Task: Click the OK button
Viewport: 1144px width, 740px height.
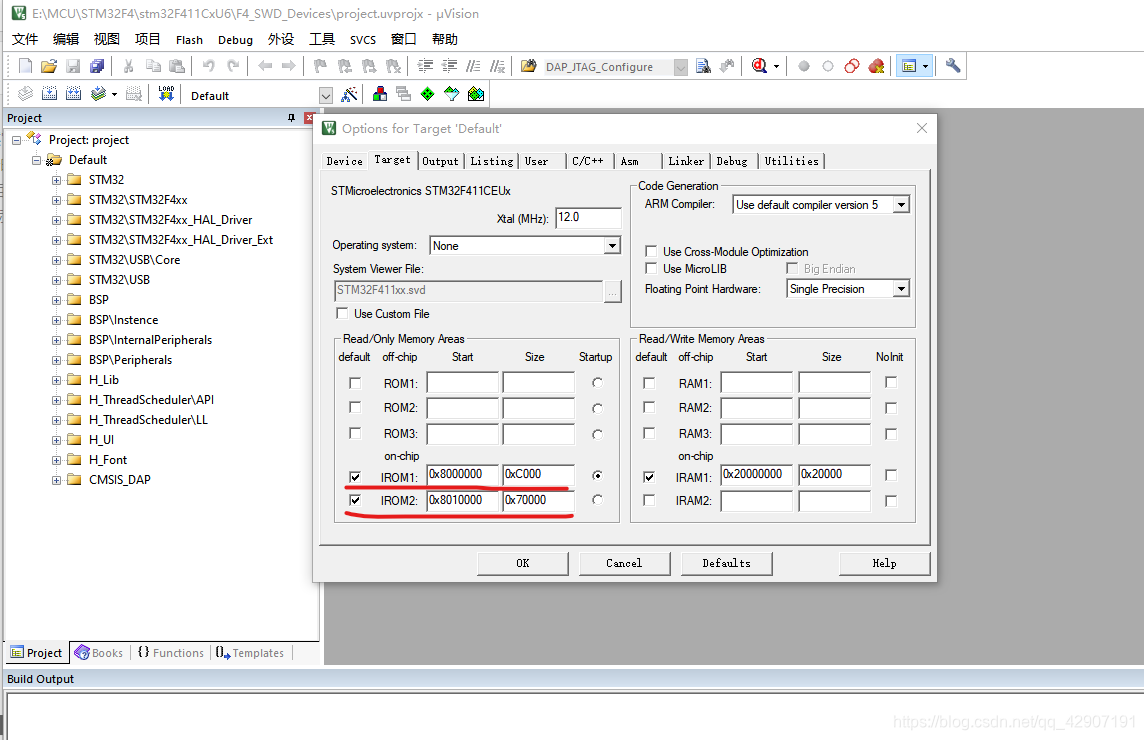Action: tap(522, 563)
